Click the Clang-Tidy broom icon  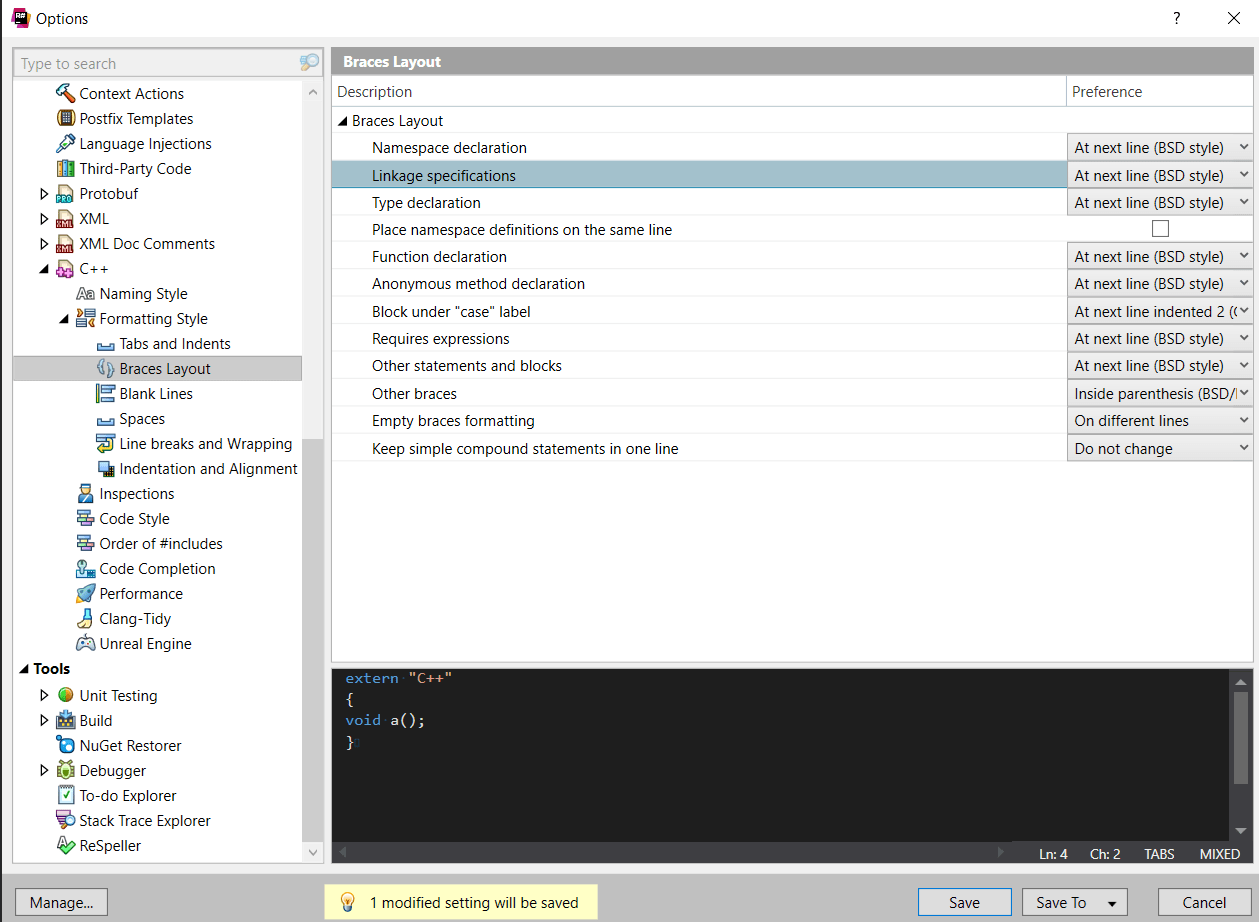pos(86,619)
